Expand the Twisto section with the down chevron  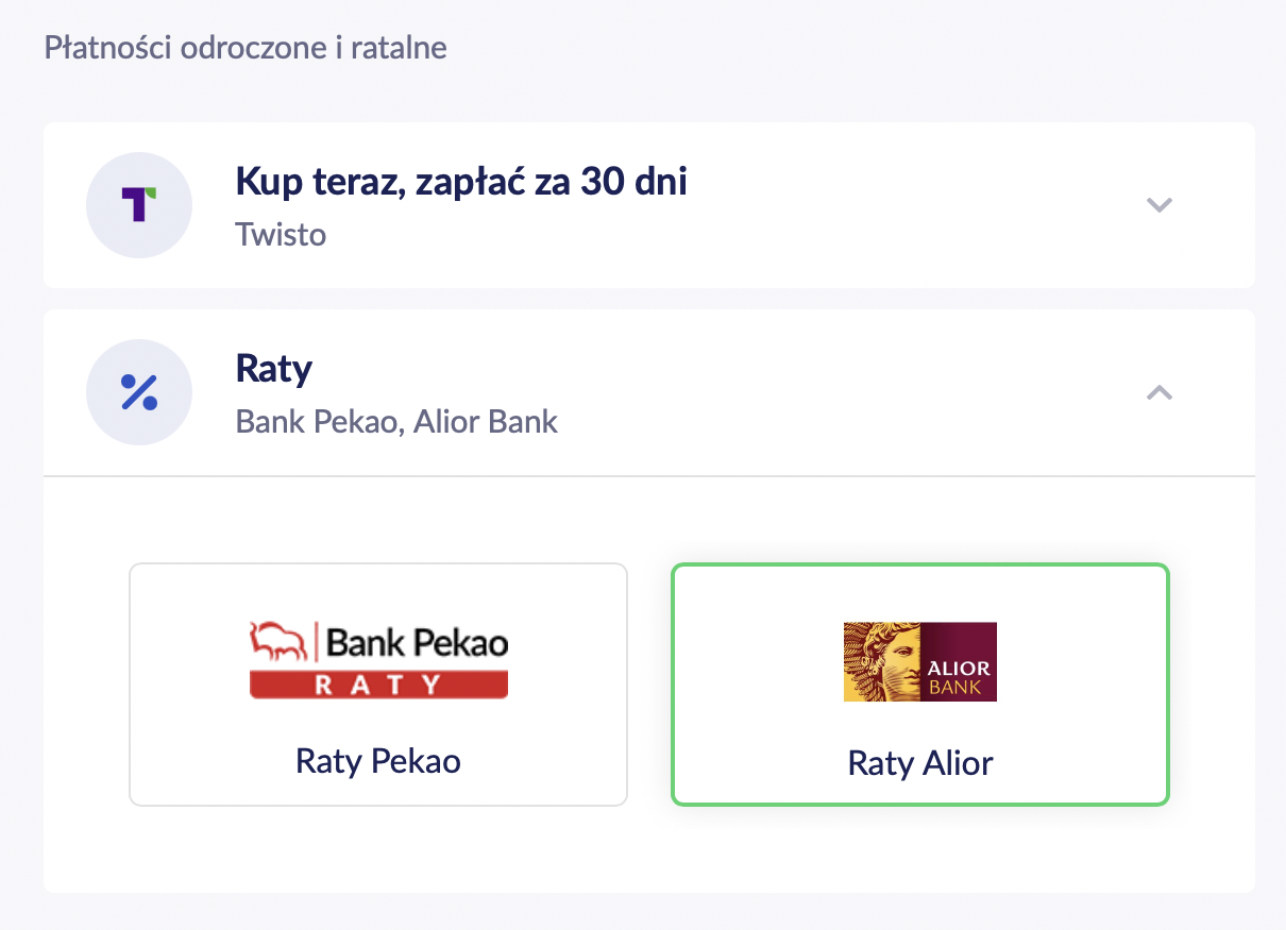pyautogui.click(x=1158, y=205)
